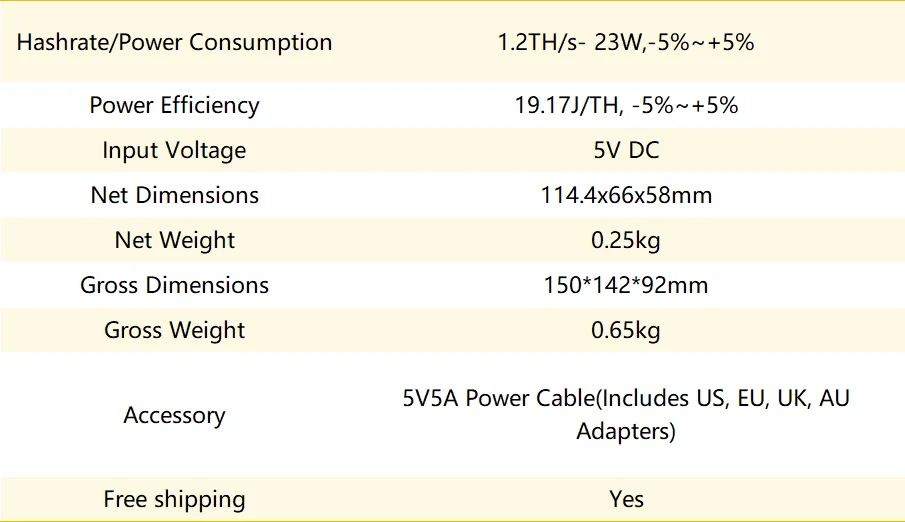Click the 5V5A Power Cable text
Image resolution: width=905 pixels, height=522 pixels.
tap(498, 398)
